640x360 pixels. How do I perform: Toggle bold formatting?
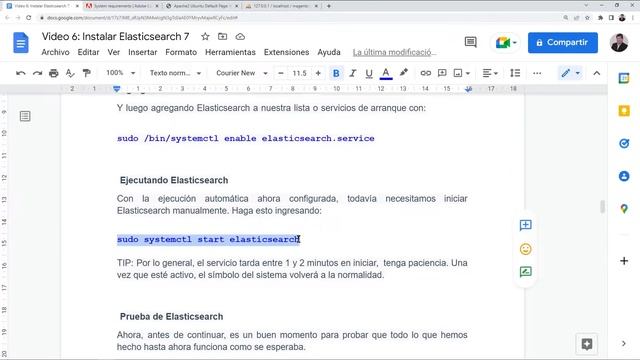tap(336, 73)
